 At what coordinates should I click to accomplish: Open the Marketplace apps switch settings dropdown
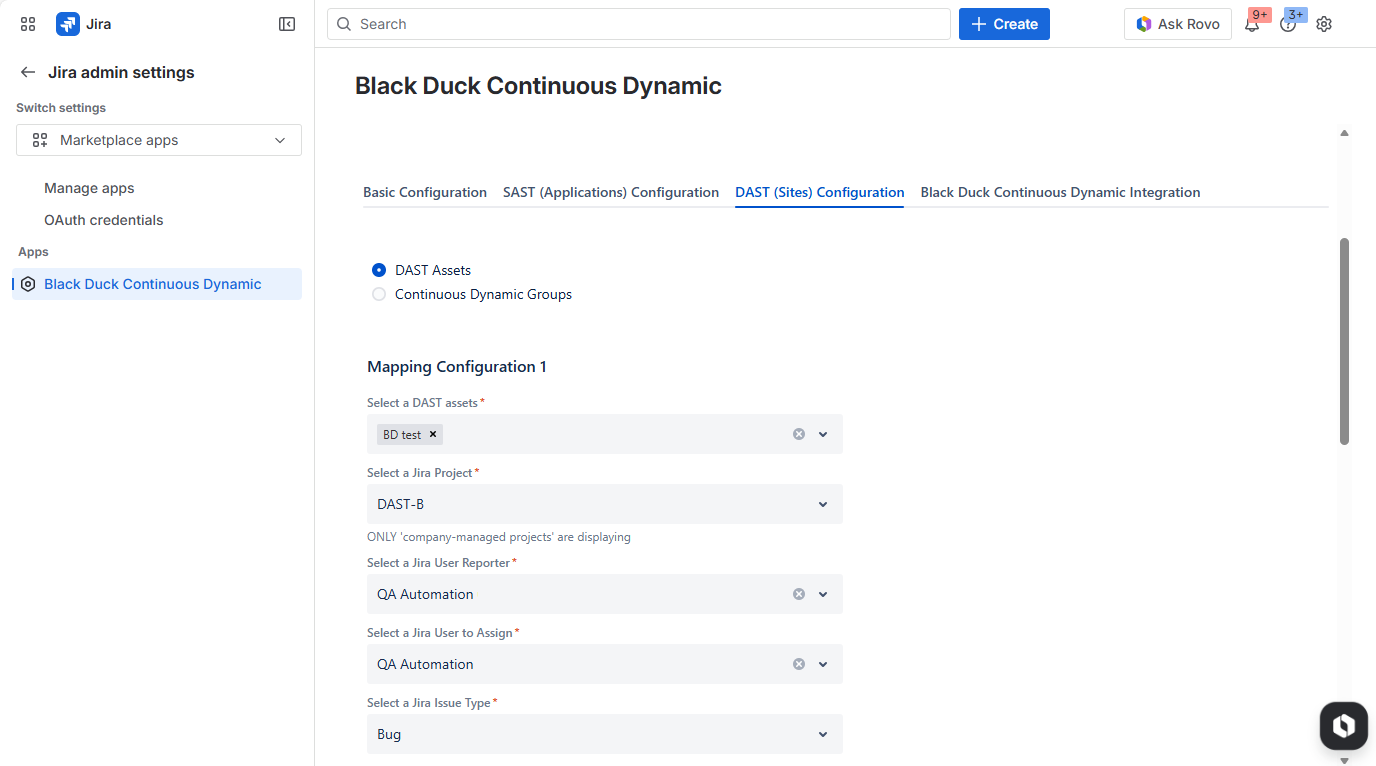click(158, 140)
